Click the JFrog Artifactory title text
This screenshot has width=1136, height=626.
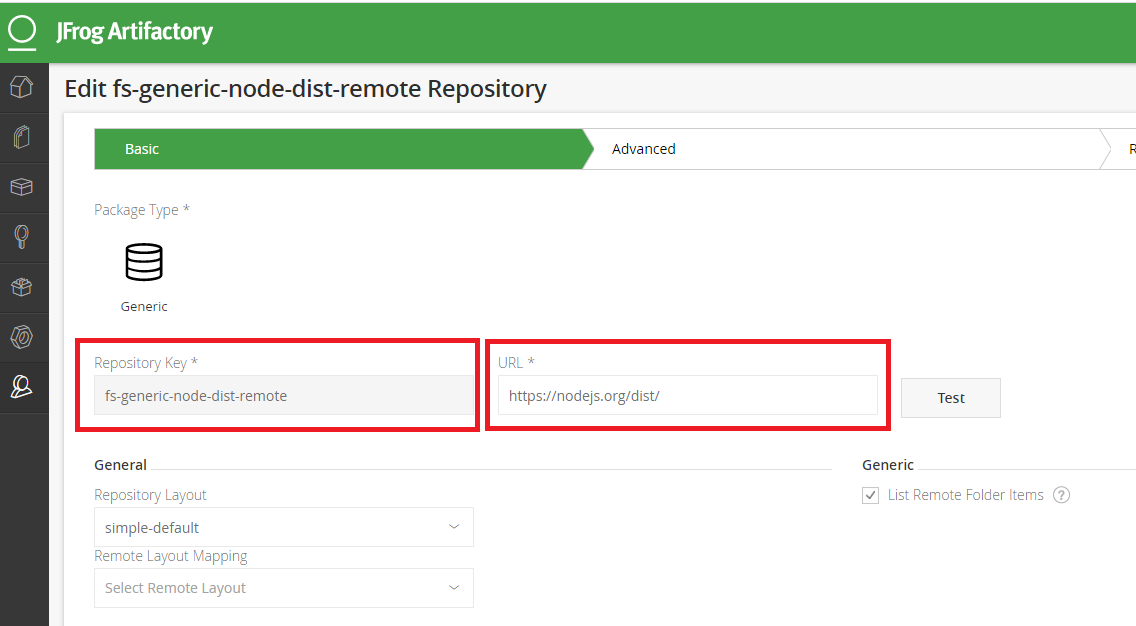[x=135, y=32]
